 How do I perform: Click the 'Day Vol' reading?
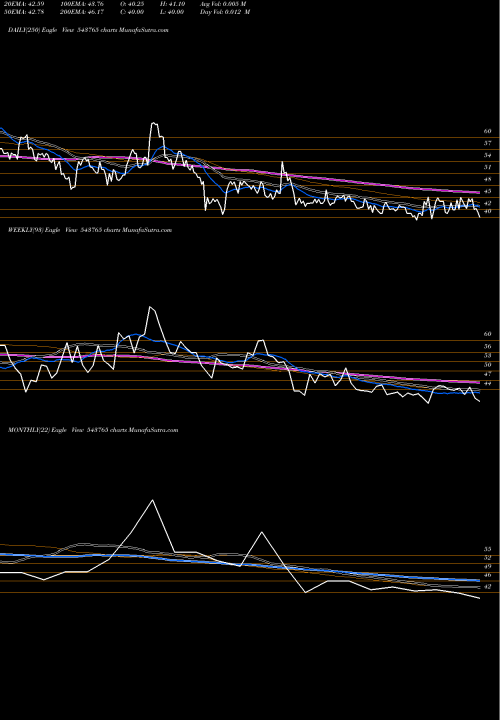point(225,12)
